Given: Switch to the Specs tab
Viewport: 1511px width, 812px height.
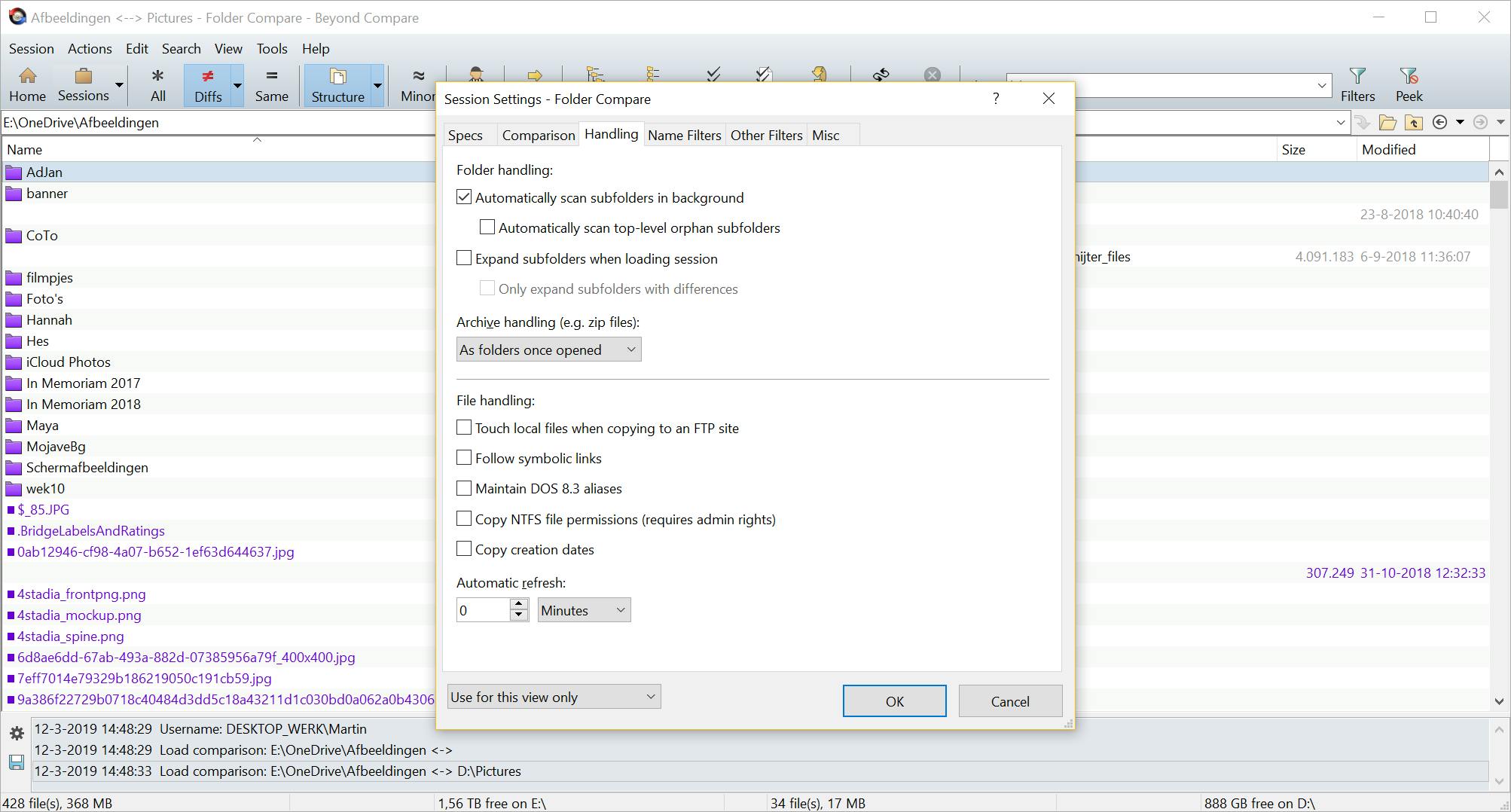Looking at the screenshot, I should [466, 136].
